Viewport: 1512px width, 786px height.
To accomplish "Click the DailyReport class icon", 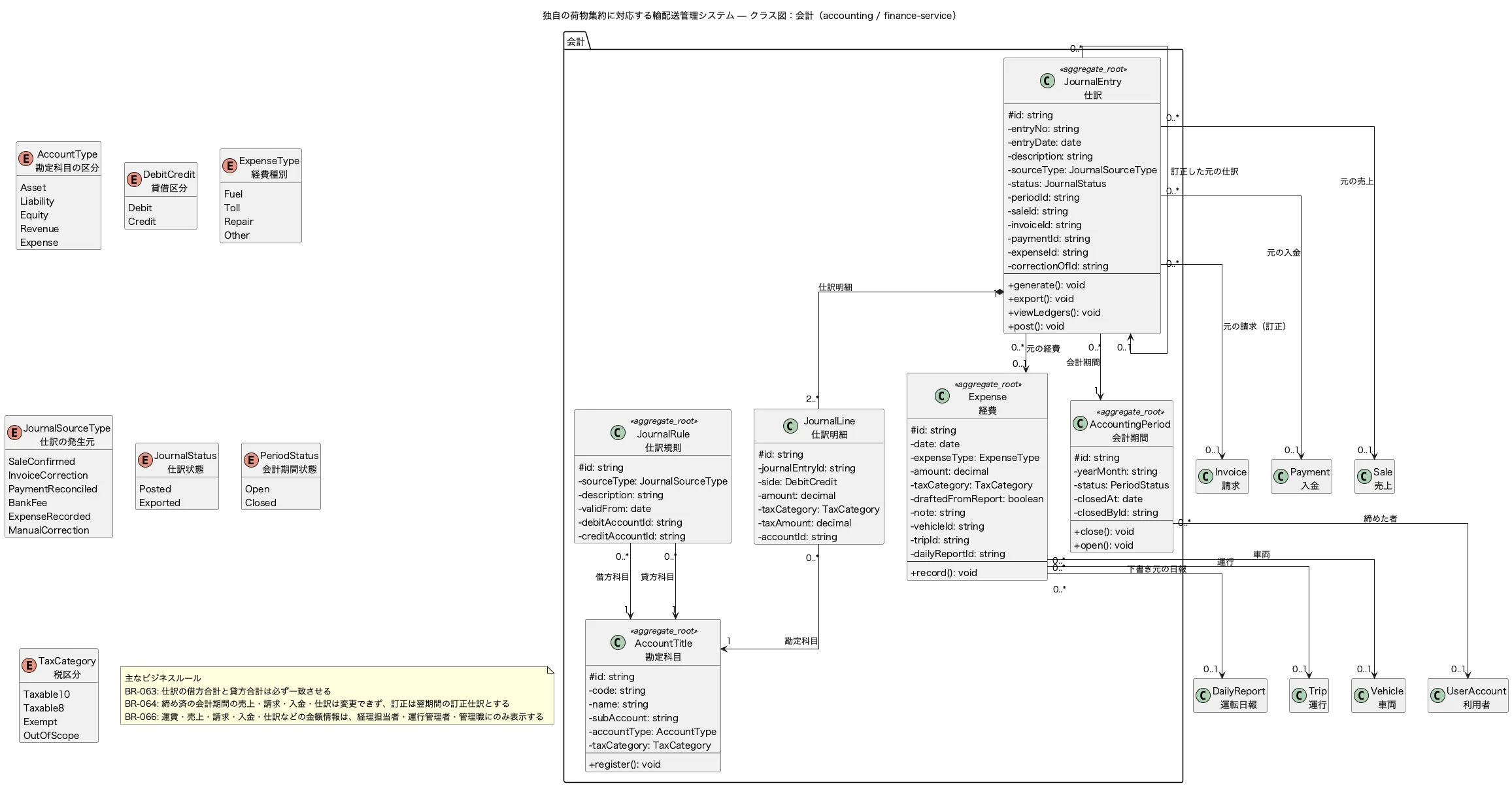I will (1203, 696).
